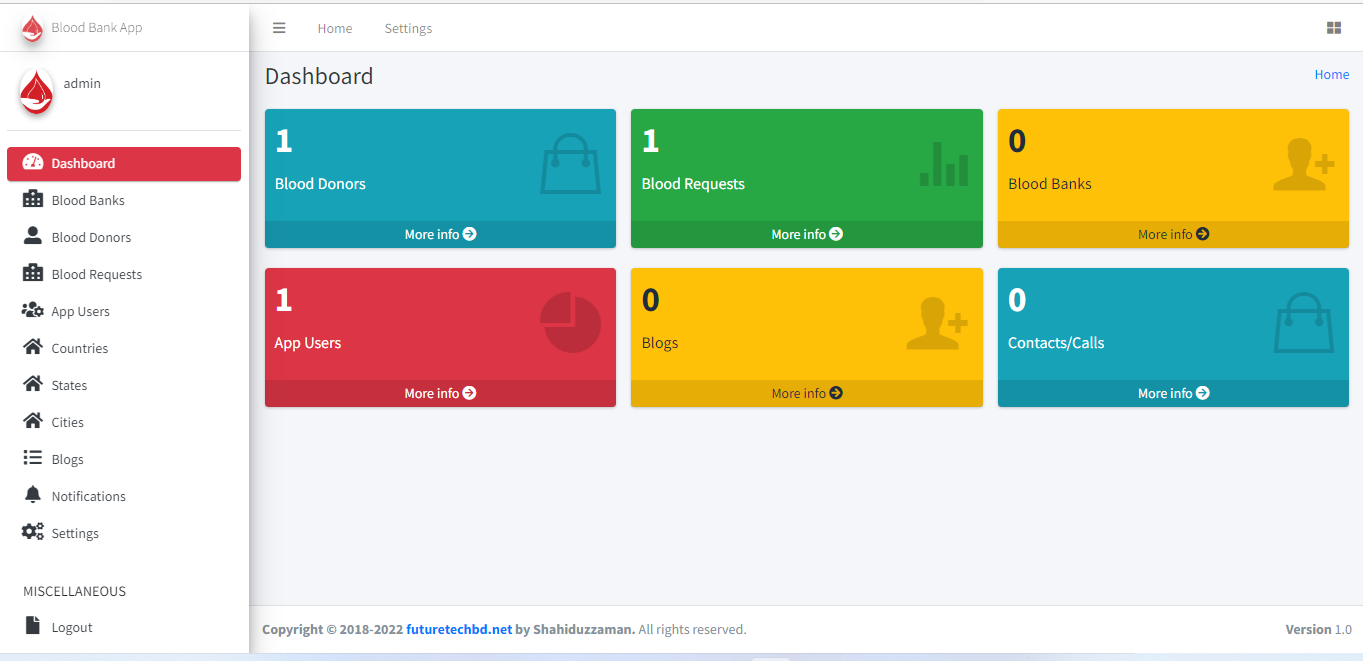Go to Home in top navigation bar
This screenshot has height=661, width=1363.
(335, 28)
